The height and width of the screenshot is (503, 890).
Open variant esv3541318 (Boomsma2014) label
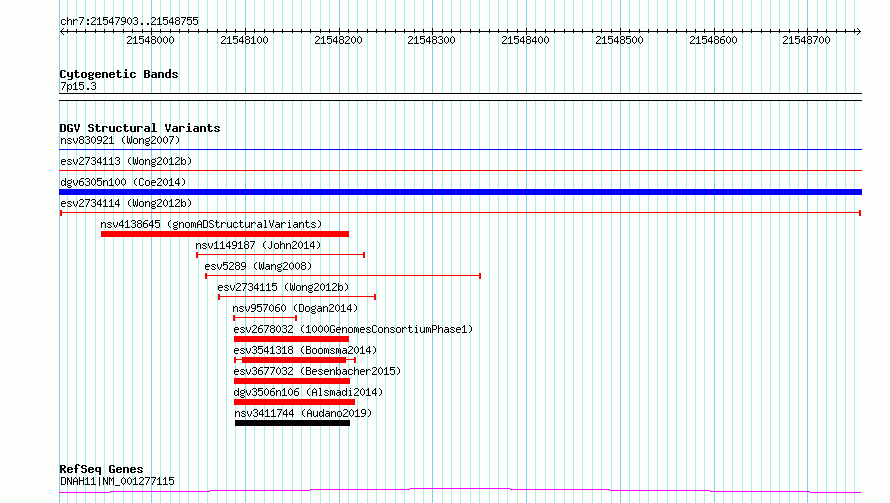point(305,350)
